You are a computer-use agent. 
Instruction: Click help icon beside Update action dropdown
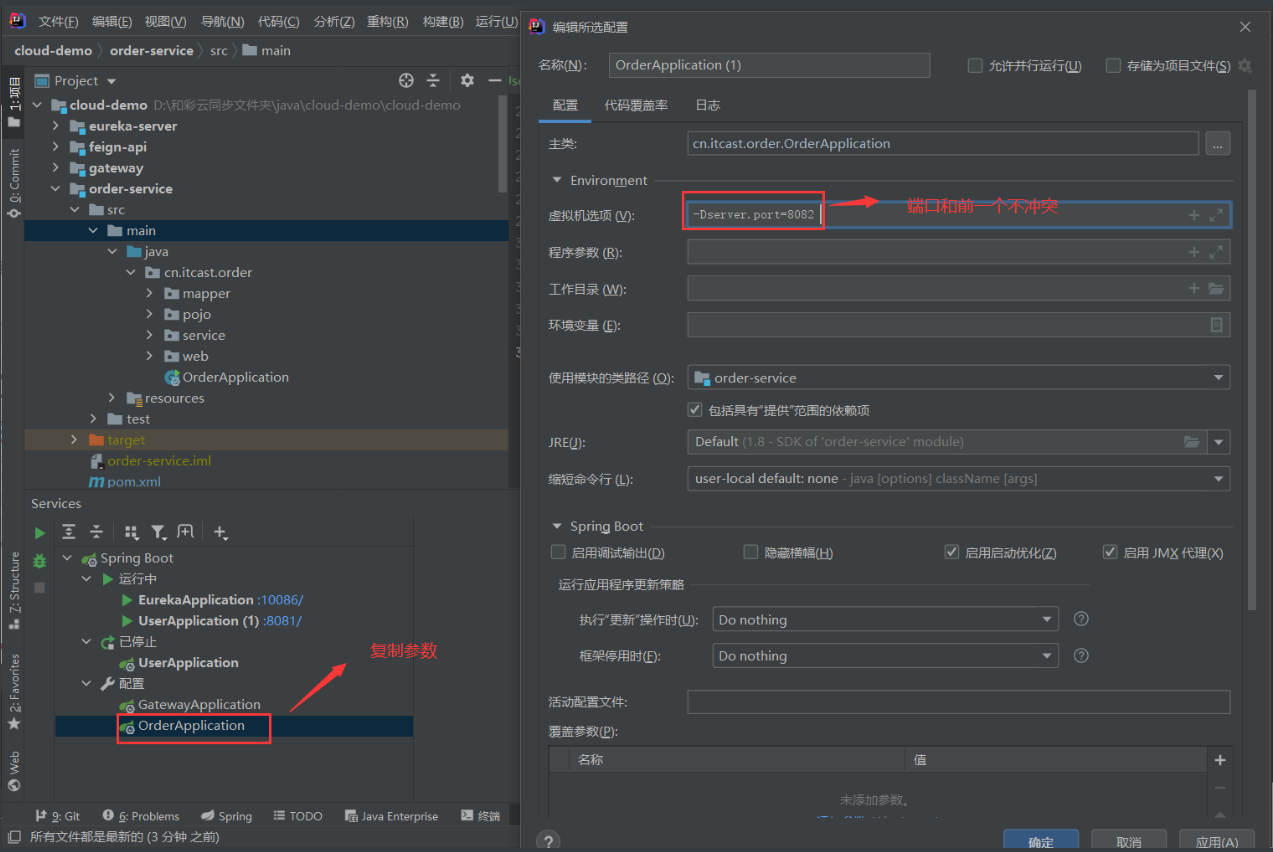1081,619
